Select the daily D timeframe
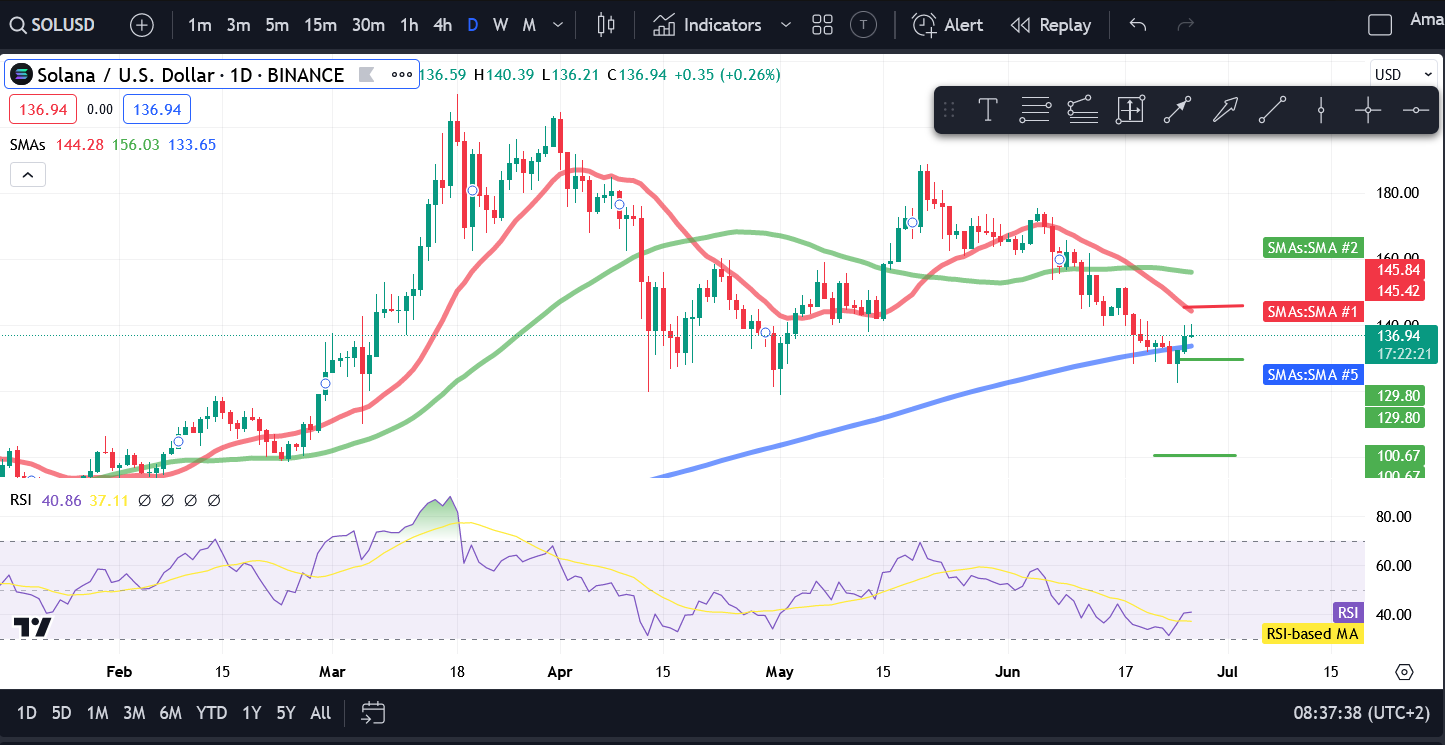This screenshot has width=1445, height=745. point(472,25)
